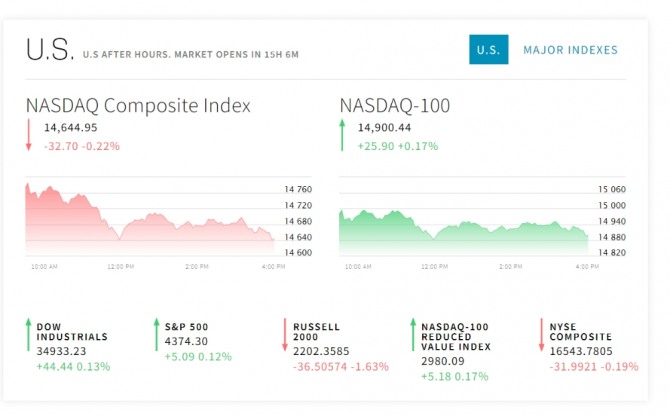
Task: Open the Russell 2000 index link
Action: [316, 332]
